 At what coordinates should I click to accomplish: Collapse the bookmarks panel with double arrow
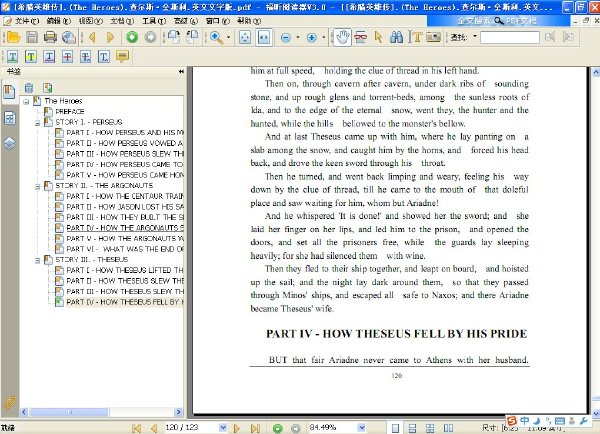(181, 72)
